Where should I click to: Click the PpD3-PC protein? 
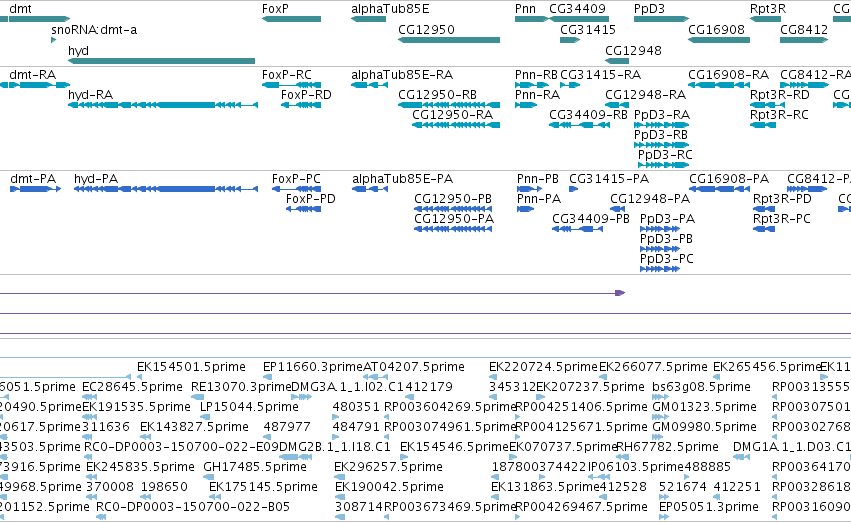click(660, 269)
